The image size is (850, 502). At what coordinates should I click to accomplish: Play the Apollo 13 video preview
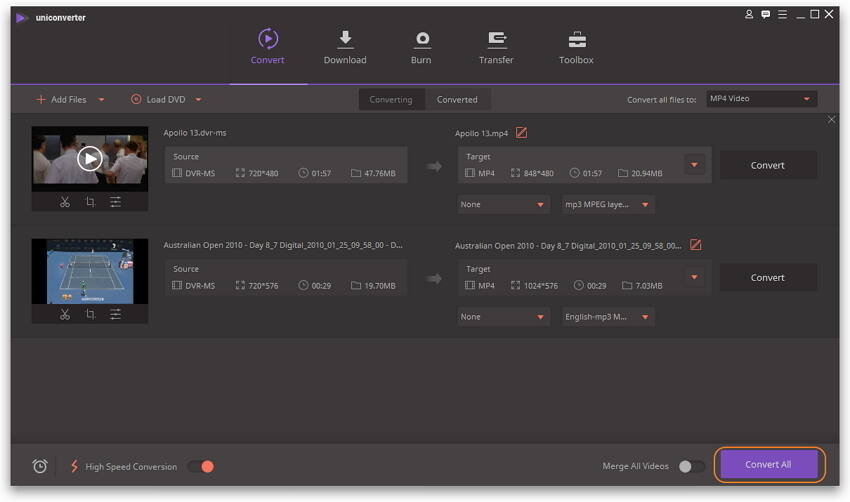click(x=89, y=159)
